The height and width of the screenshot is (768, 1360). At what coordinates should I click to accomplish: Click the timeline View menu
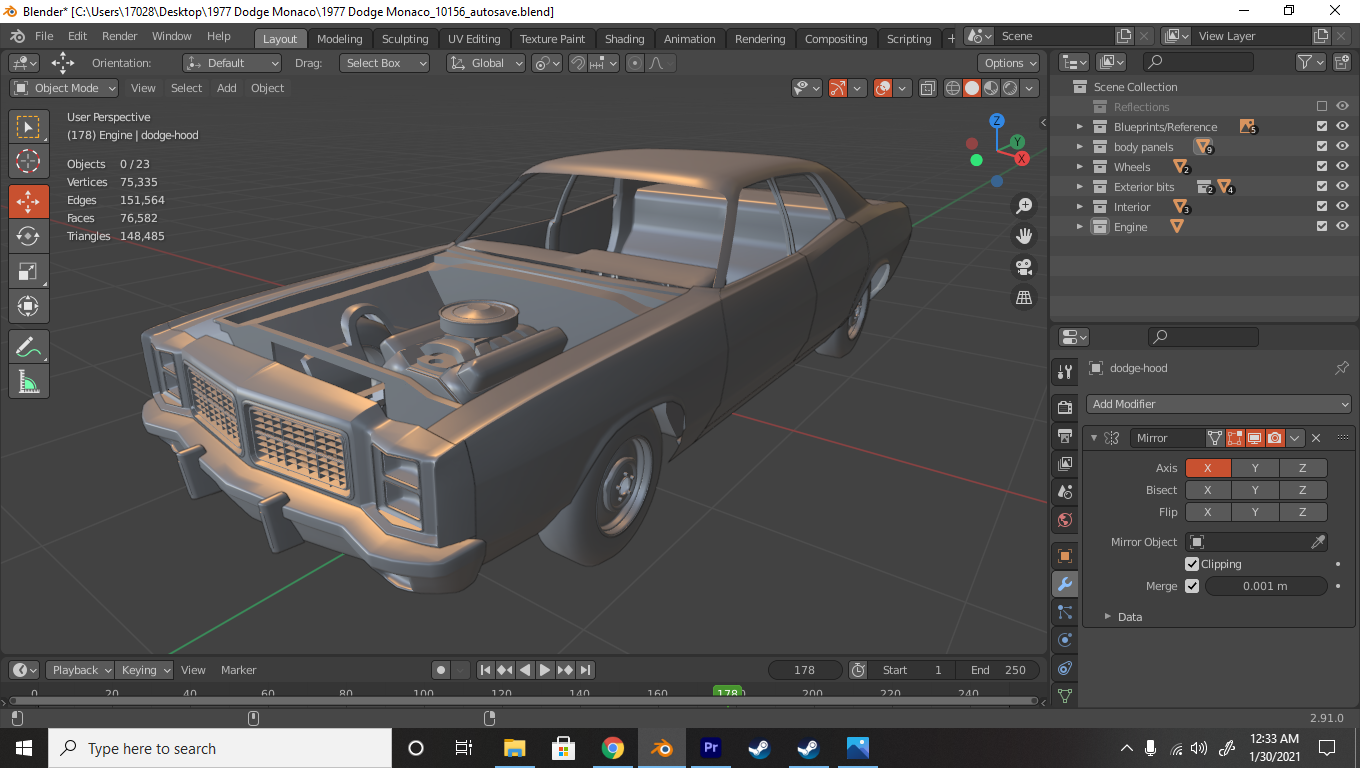coord(193,670)
